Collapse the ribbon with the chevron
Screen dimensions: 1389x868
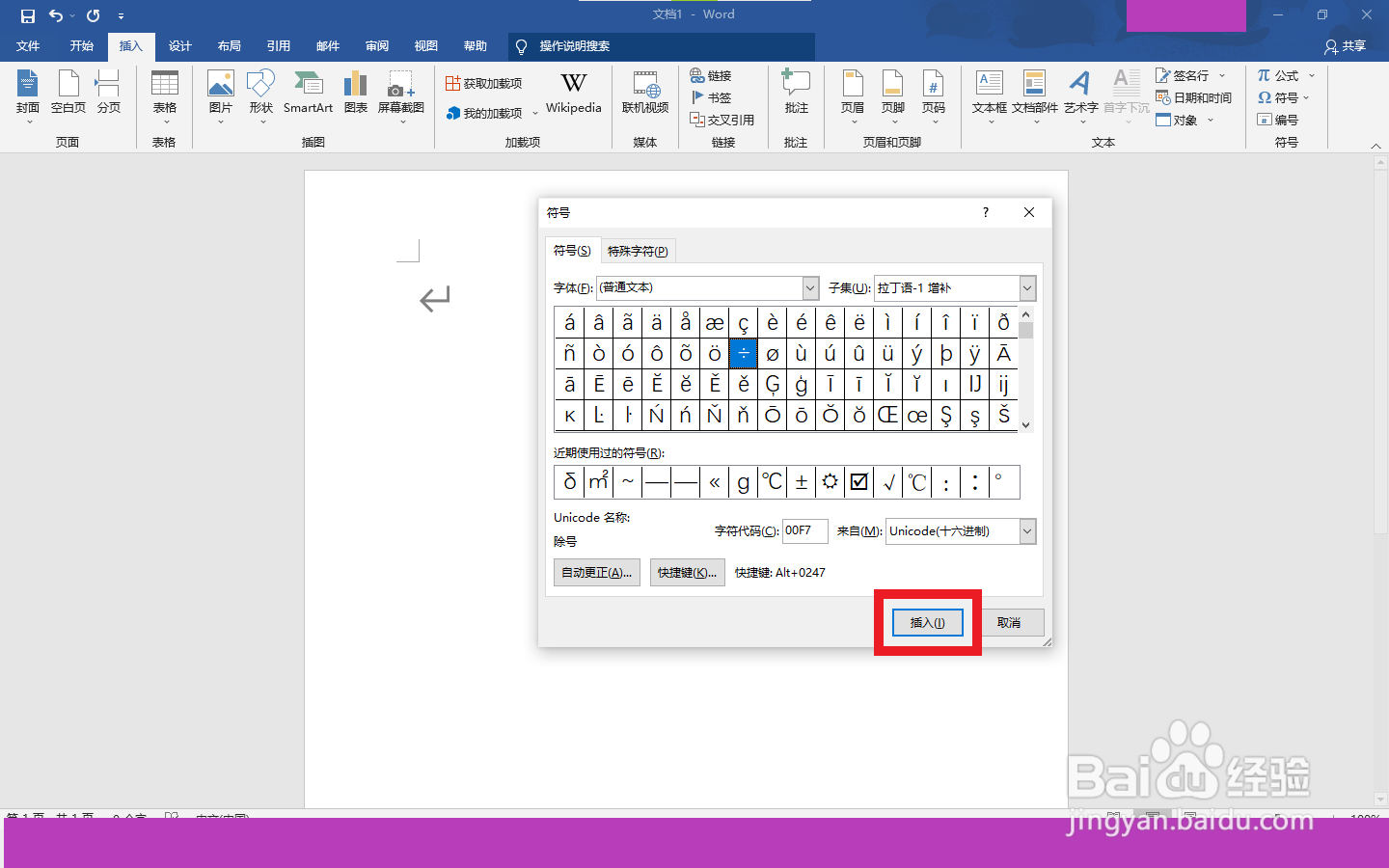click(1375, 146)
